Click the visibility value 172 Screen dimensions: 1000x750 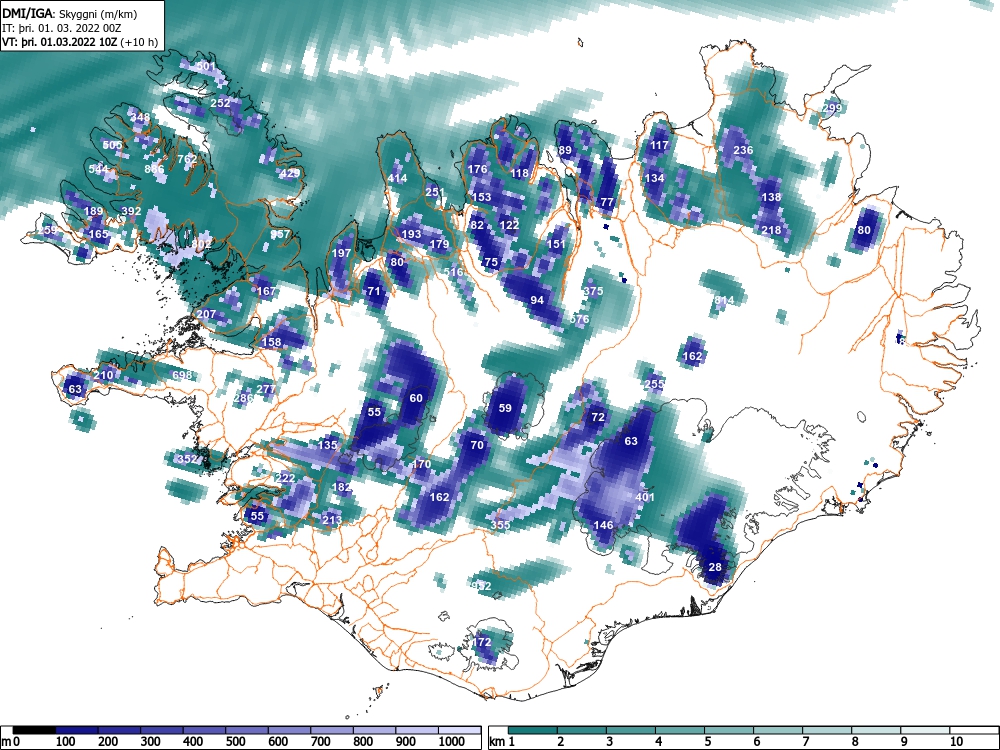pyautogui.click(x=482, y=642)
